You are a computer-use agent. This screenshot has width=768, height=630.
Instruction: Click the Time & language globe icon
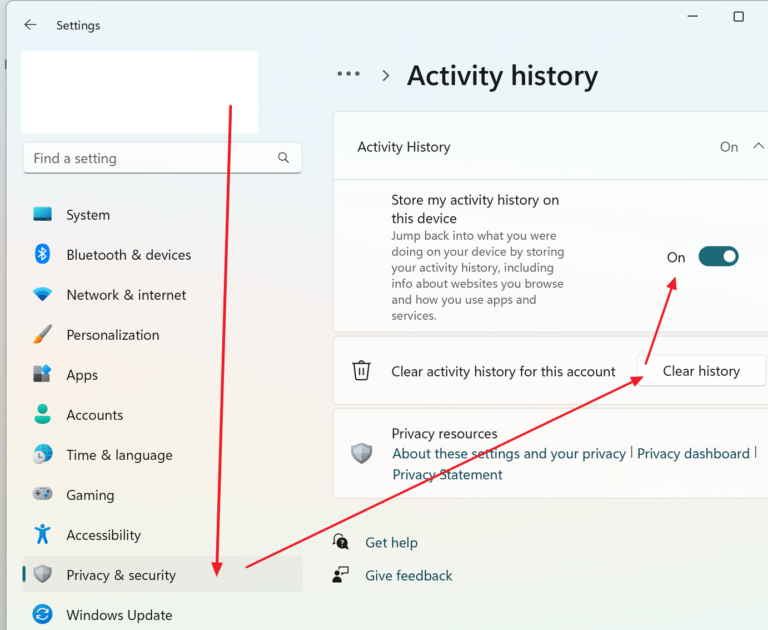coord(42,454)
